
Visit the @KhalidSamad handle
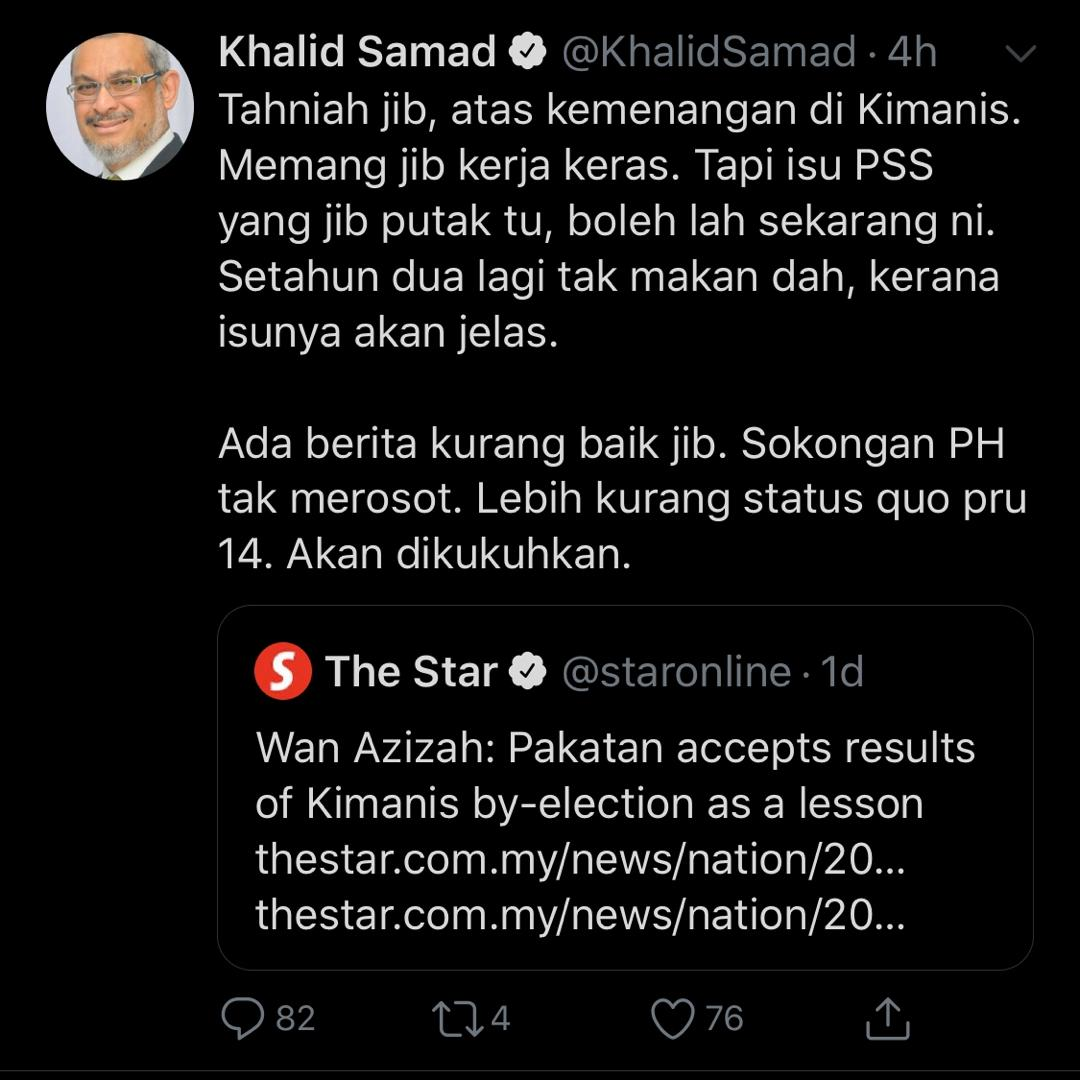coord(709,52)
